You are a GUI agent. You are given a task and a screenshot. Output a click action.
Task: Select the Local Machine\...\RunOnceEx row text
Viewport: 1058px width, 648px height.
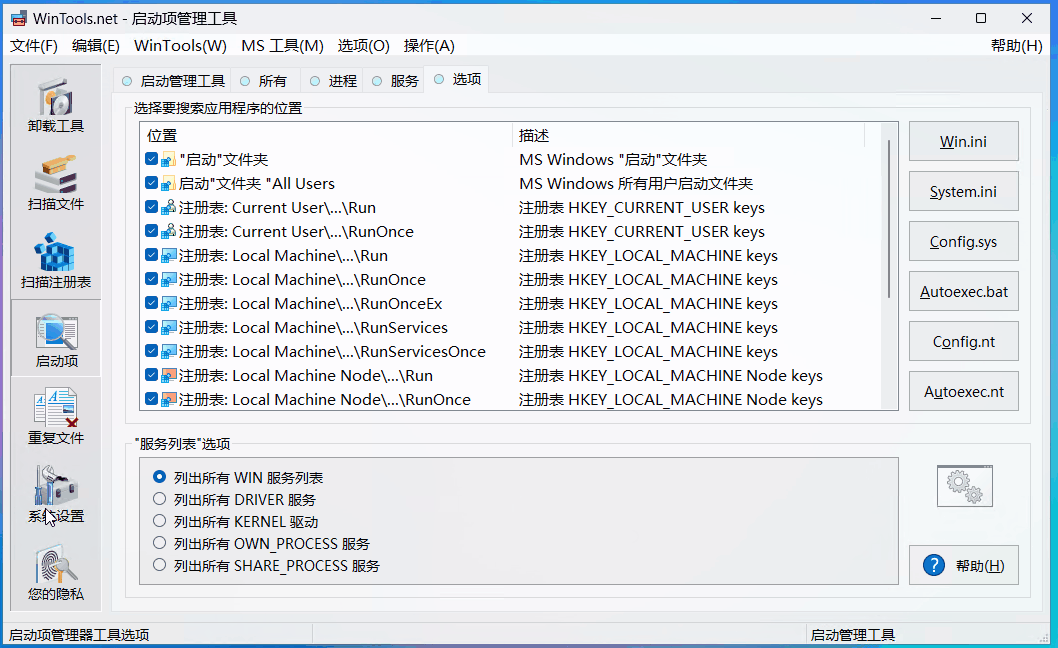310,304
